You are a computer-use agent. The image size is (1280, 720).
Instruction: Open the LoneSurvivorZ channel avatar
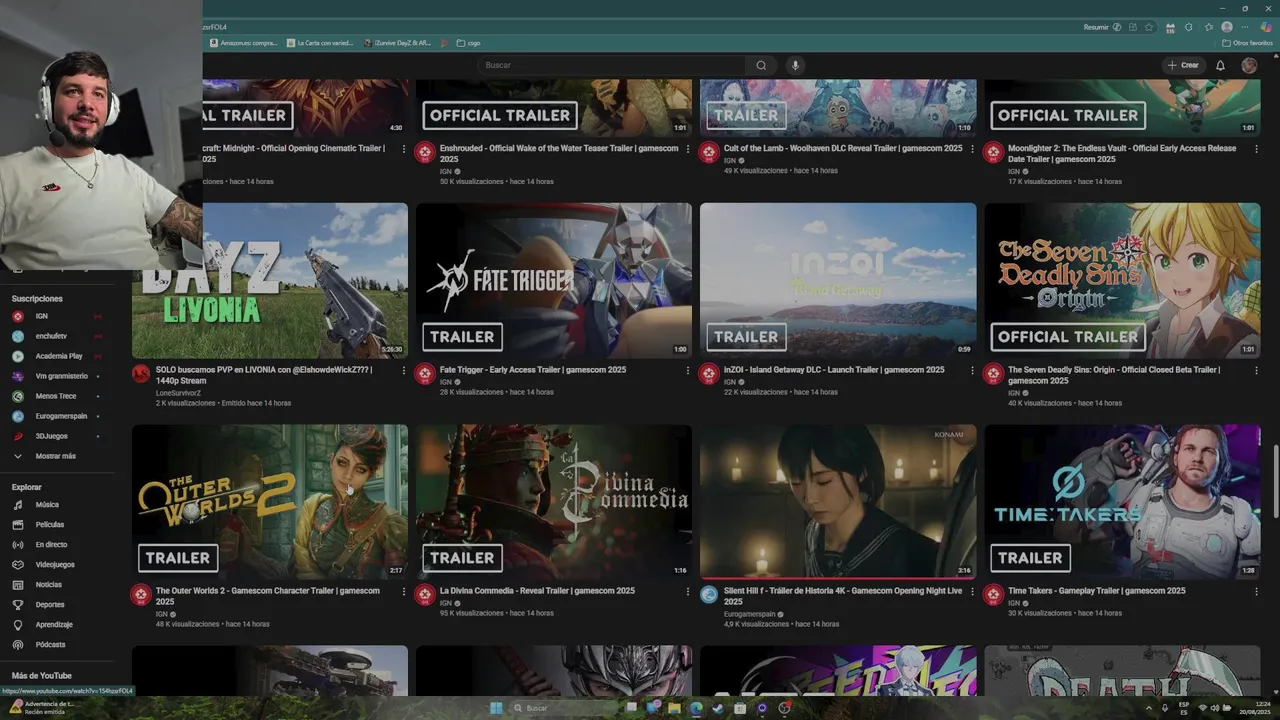coord(141,373)
